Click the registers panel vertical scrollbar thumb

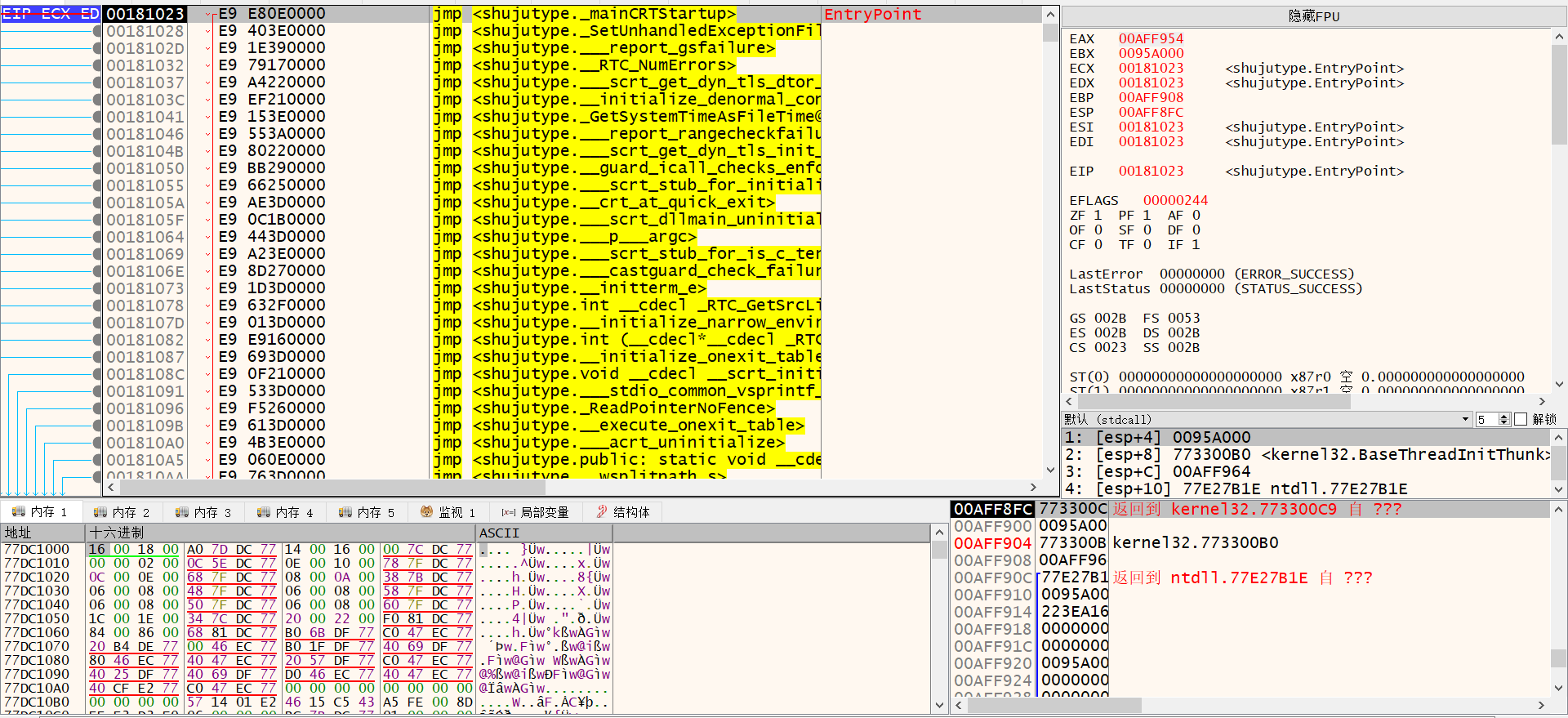tap(1558, 94)
